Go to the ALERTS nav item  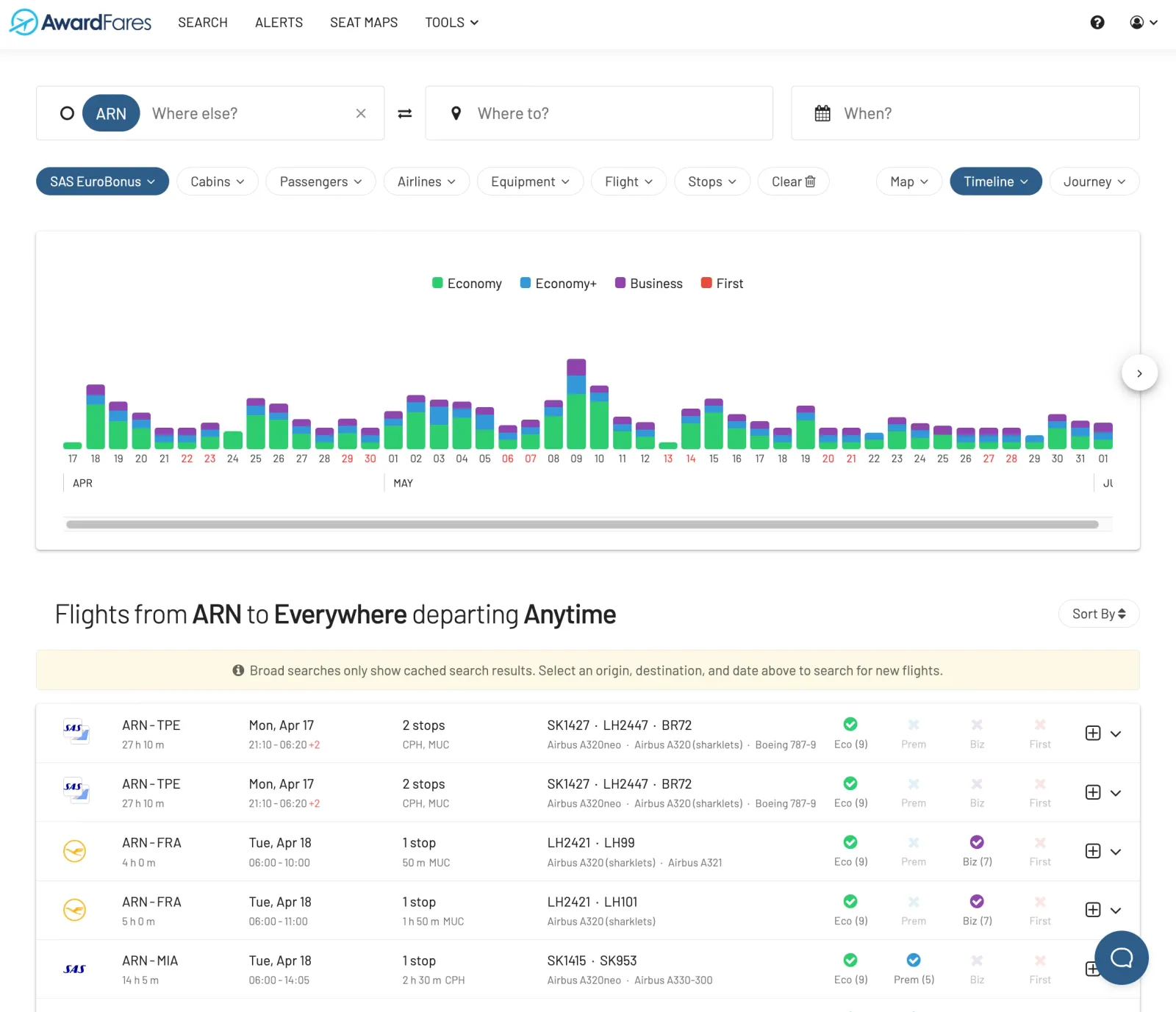pyautogui.click(x=279, y=22)
